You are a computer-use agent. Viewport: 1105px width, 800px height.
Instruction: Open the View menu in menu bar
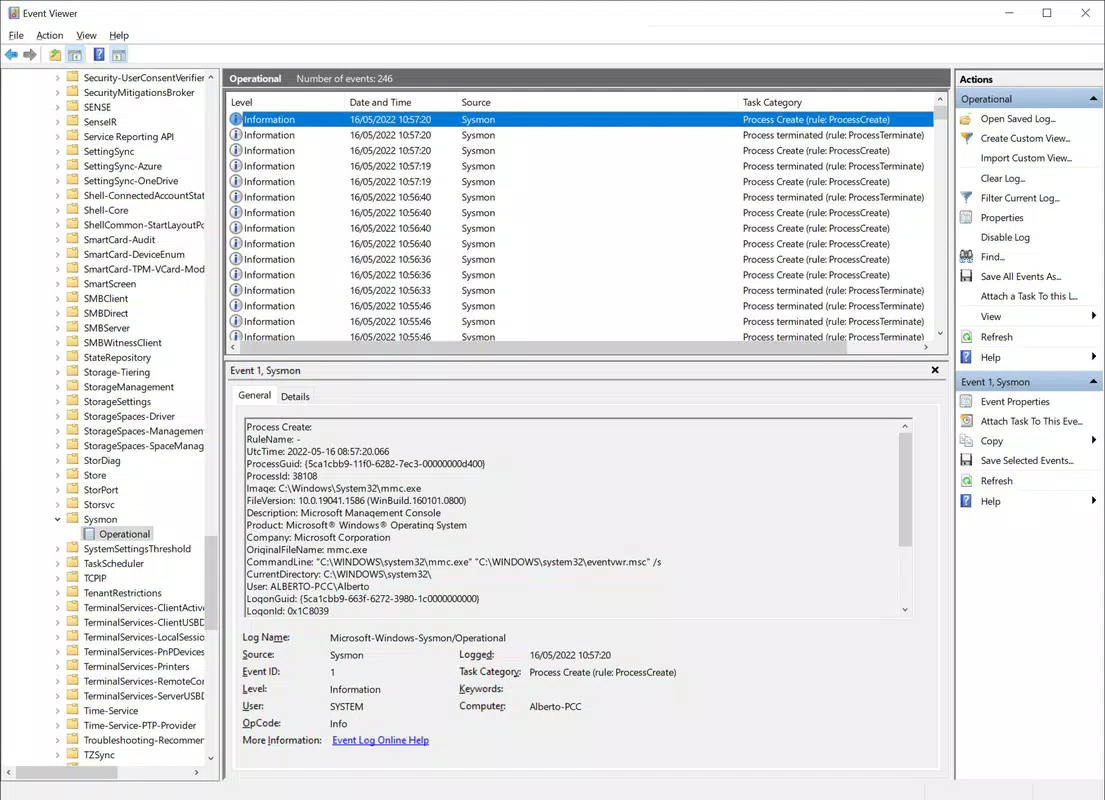(86, 35)
